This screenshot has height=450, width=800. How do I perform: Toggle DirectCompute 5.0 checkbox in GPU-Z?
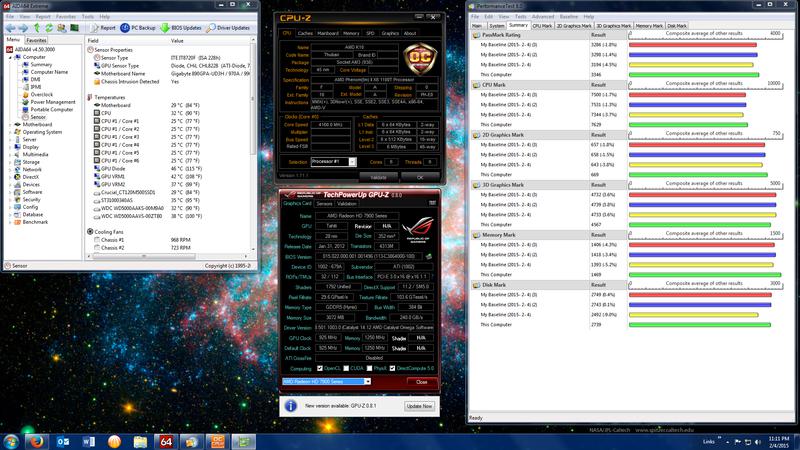[392, 368]
